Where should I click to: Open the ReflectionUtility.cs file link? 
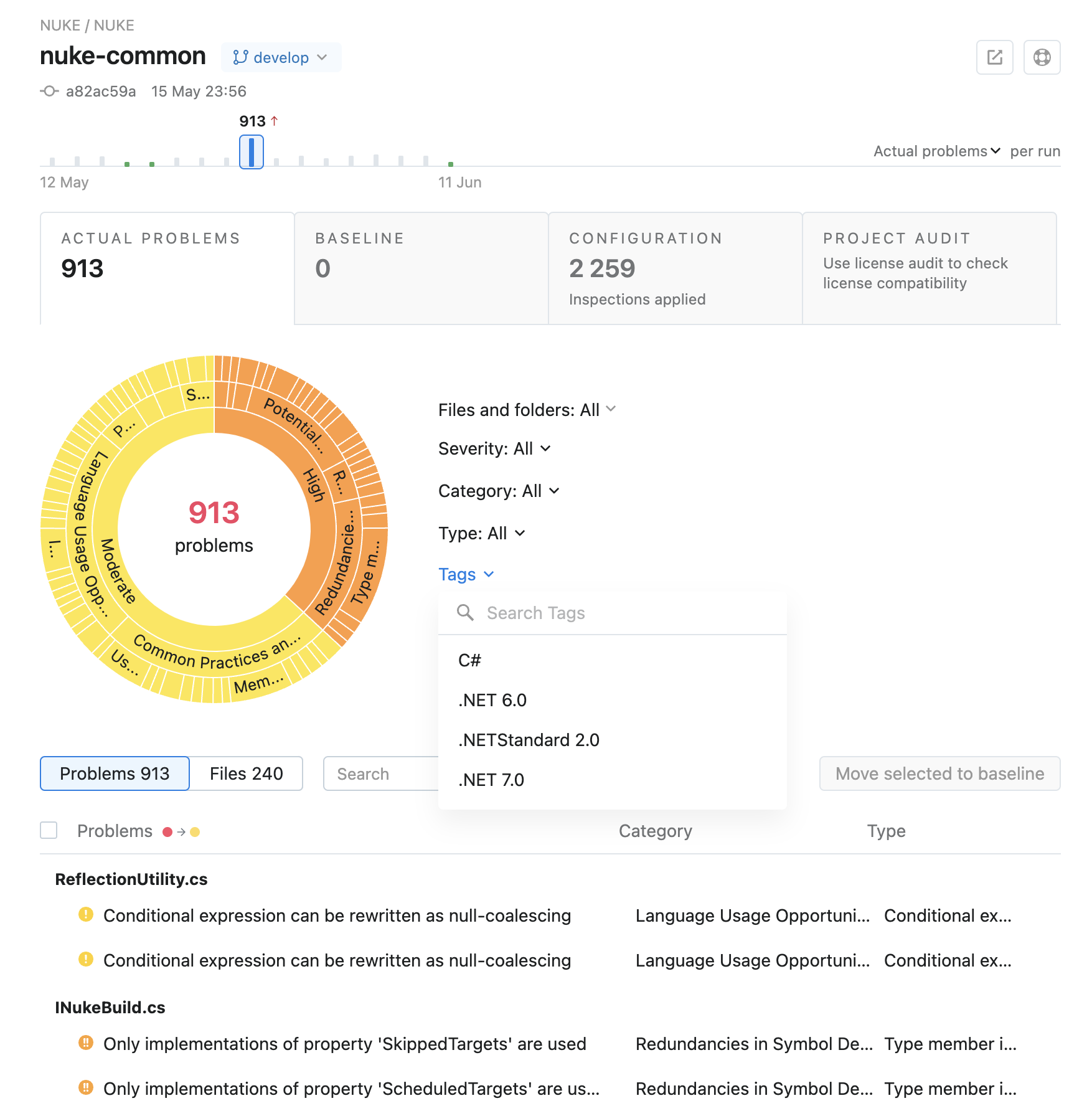tap(131, 879)
